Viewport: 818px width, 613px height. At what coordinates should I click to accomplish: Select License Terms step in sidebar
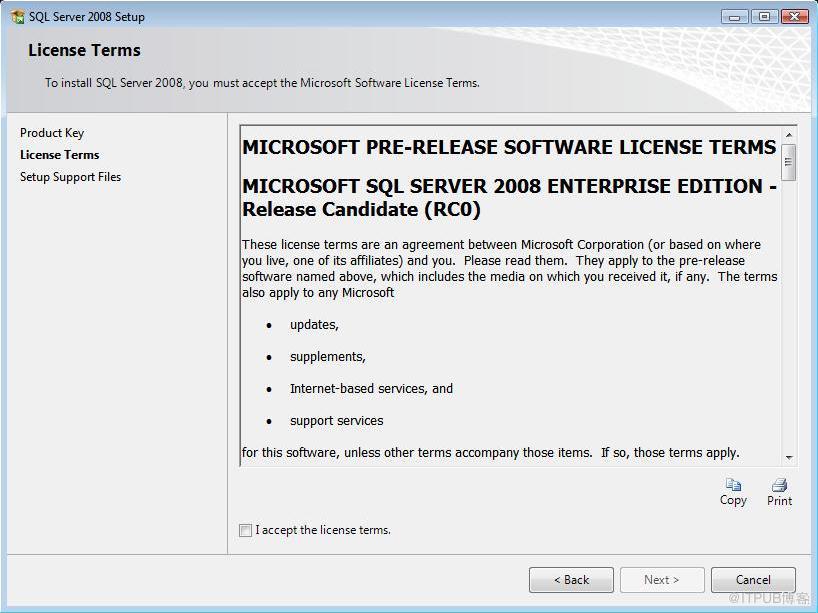[x=59, y=155]
